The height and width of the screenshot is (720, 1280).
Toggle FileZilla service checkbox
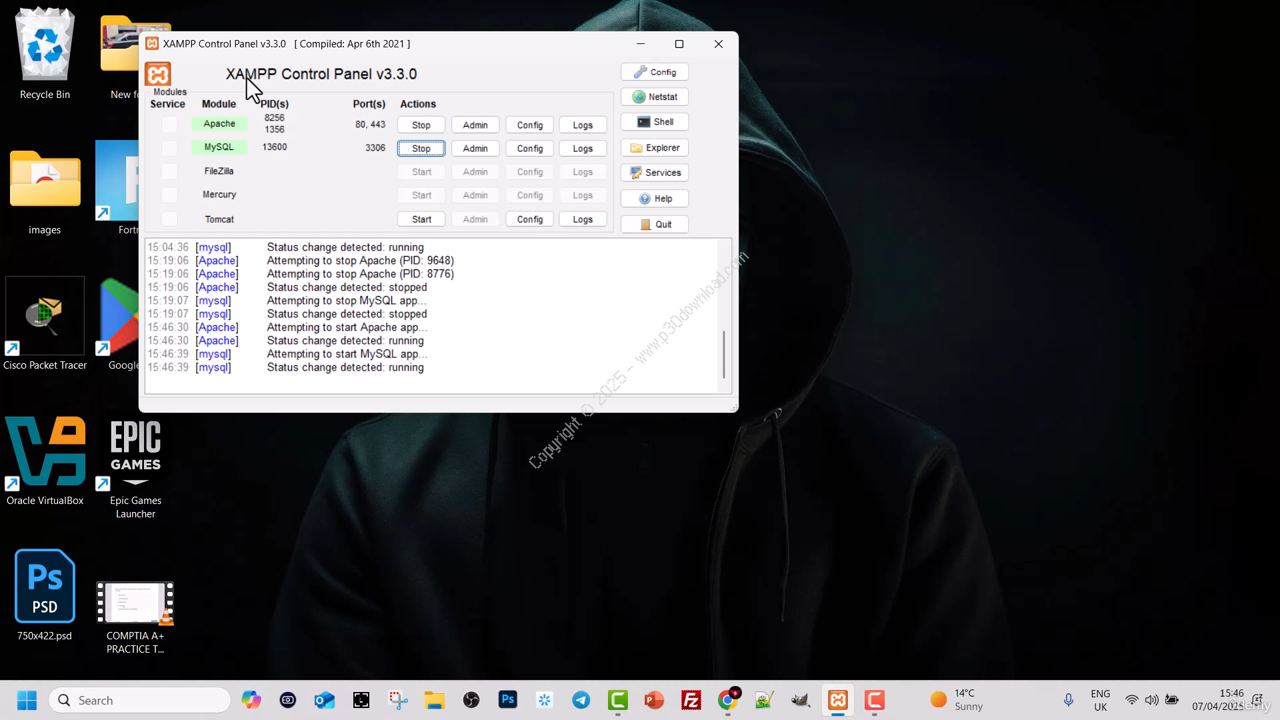pos(169,171)
